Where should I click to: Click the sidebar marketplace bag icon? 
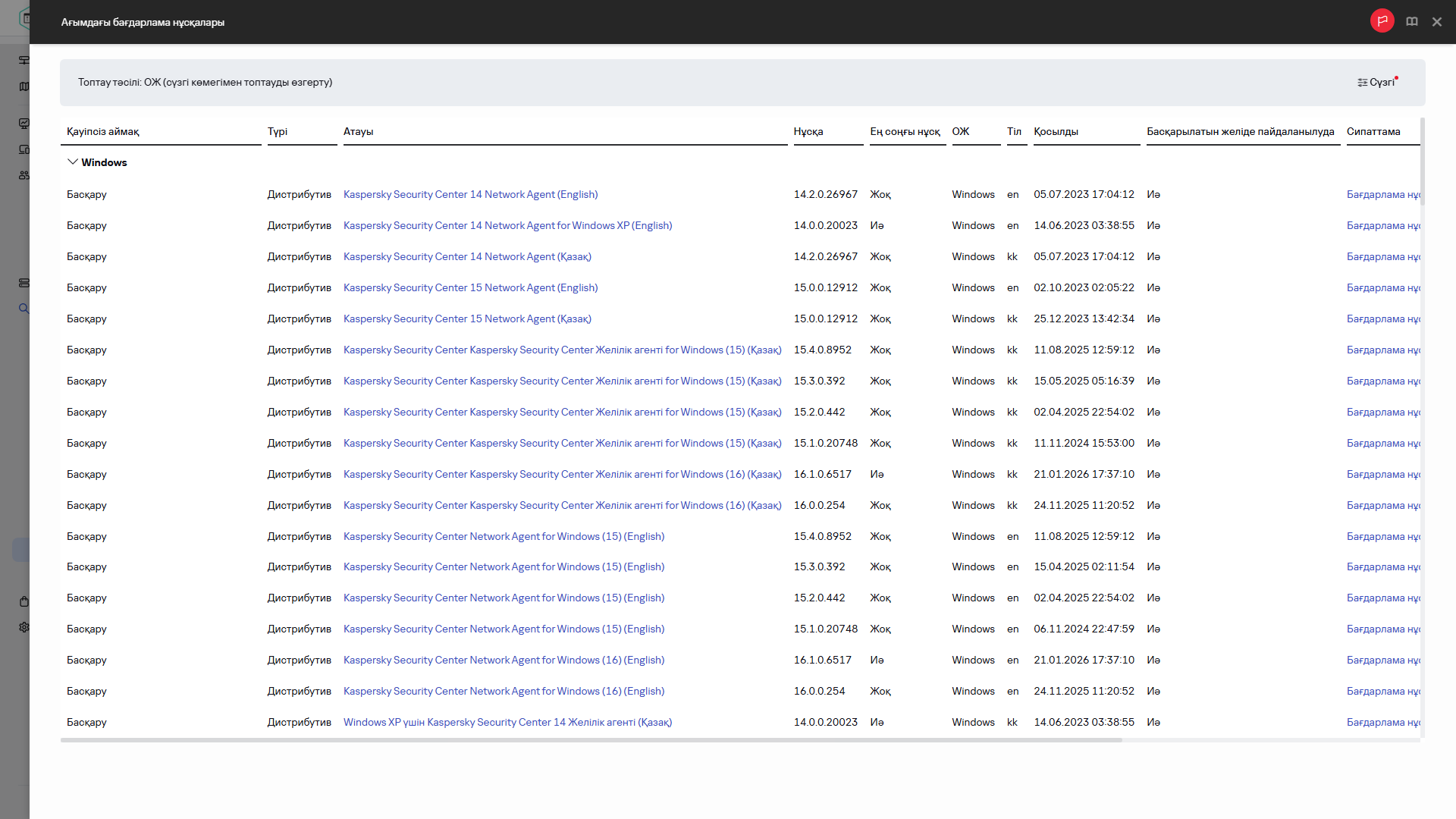click(x=24, y=601)
